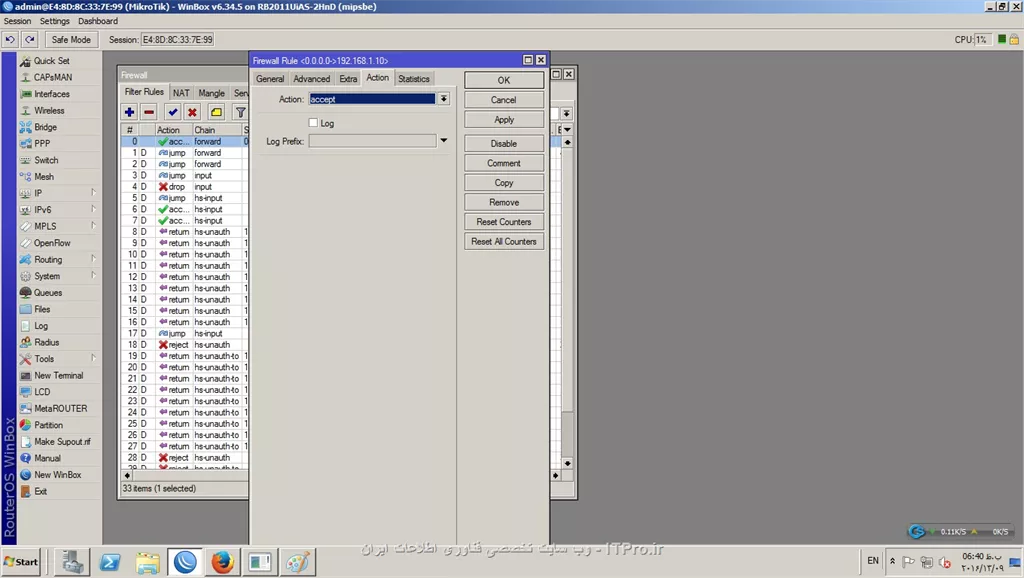Switch to Statistics tab
1024x578 pixels.
pyautogui.click(x=414, y=79)
